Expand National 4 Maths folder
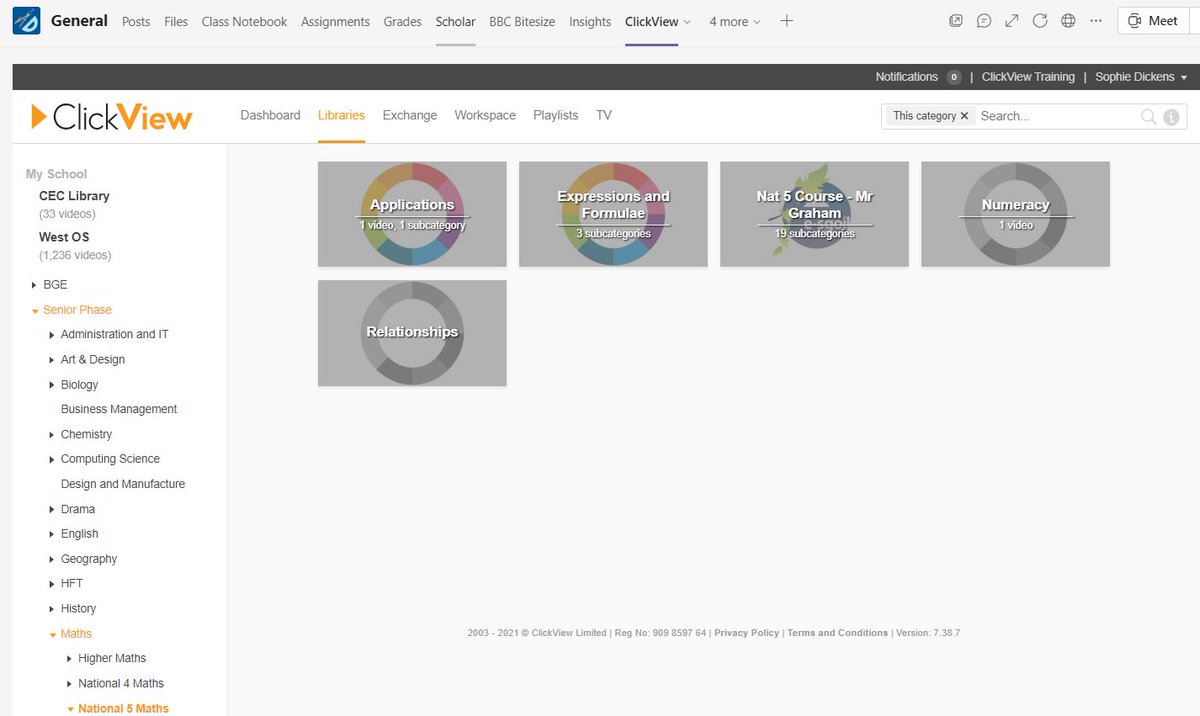Image resolution: width=1200 pixels, height=716 pixels. pos(70,683)
